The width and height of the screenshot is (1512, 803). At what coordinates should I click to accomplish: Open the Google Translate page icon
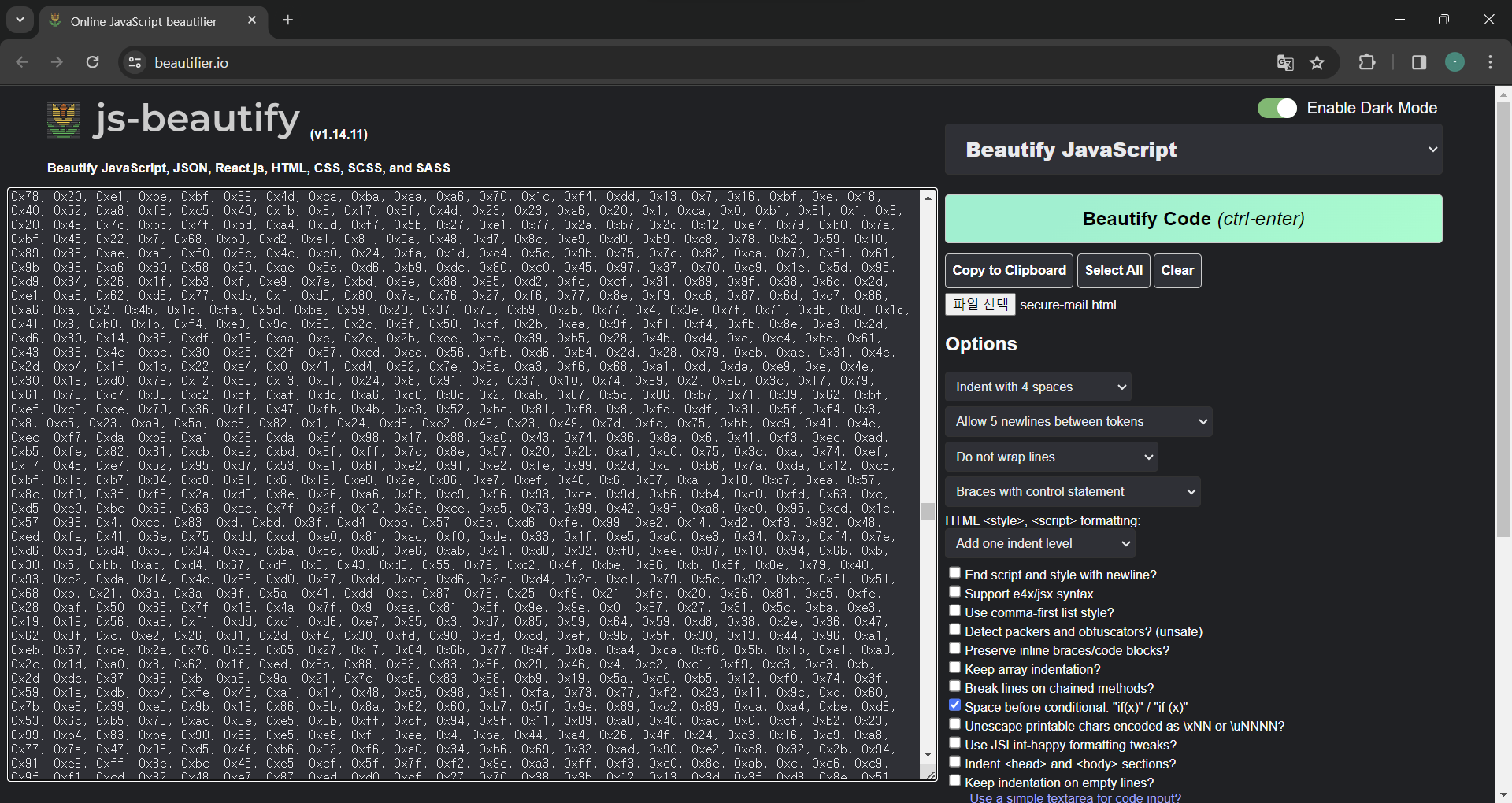pos(1285,62)
